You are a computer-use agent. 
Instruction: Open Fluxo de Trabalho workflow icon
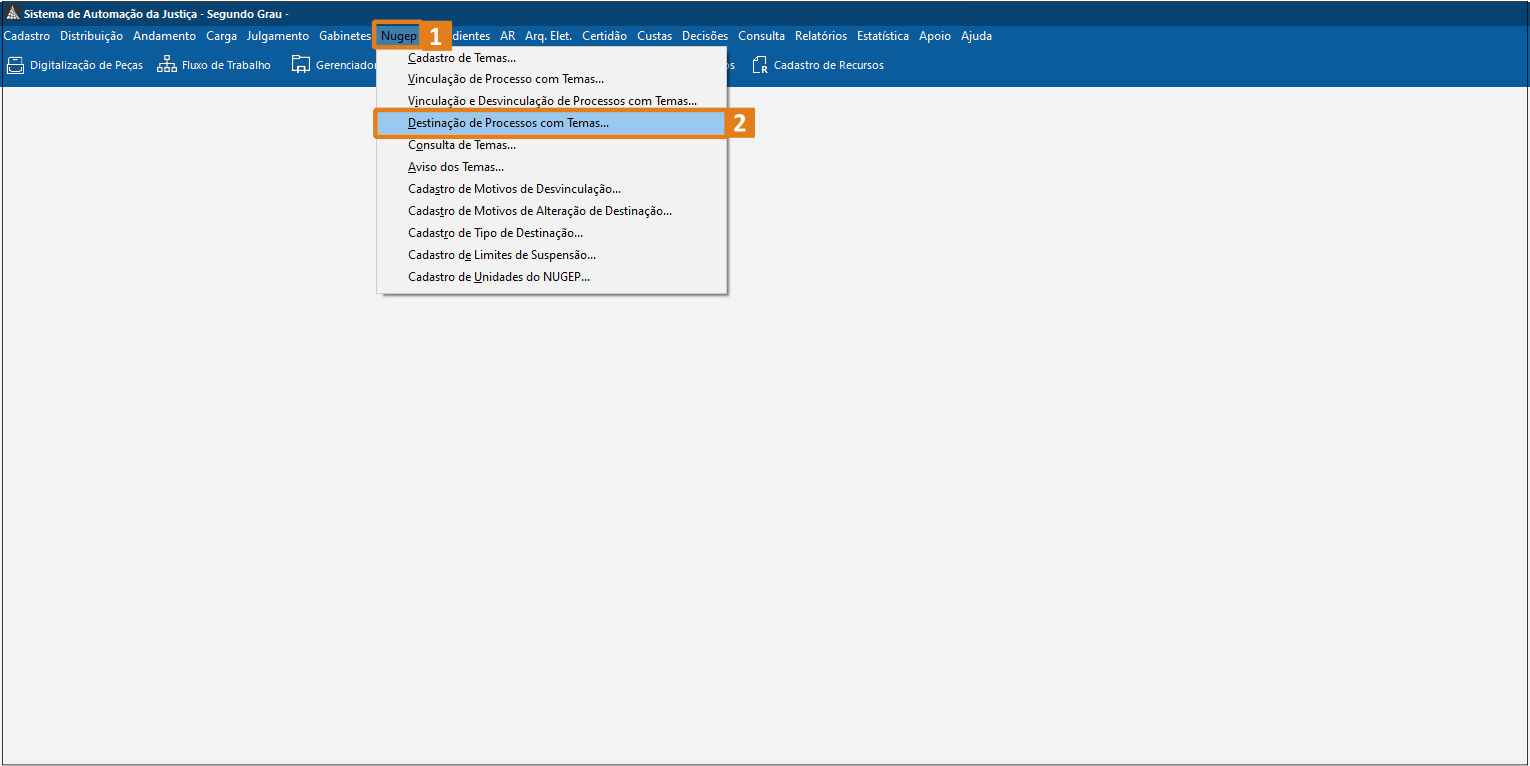167,66
